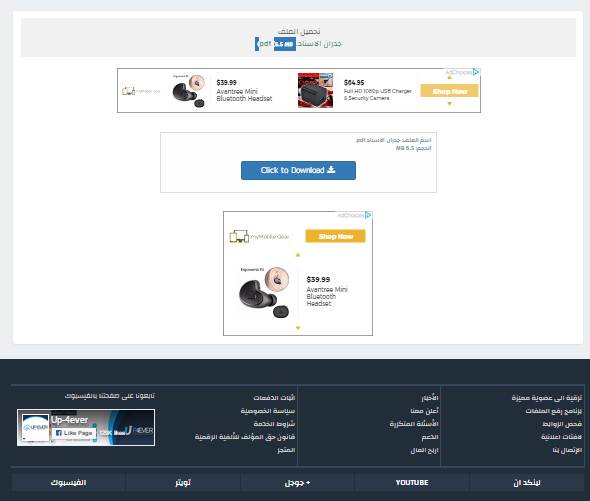Click down arrow in the square ad

(x=298, y=328)
